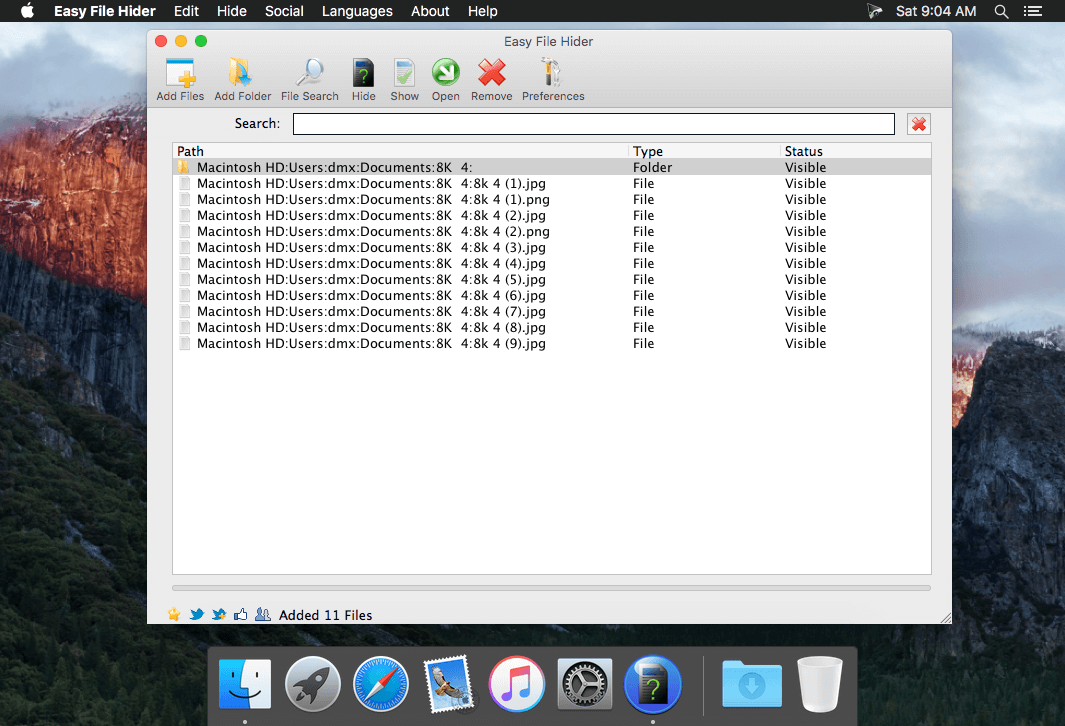Select the row for 8k 4 (5).jpg
This screenshot has height=726, width=1065.
[552, 280]
